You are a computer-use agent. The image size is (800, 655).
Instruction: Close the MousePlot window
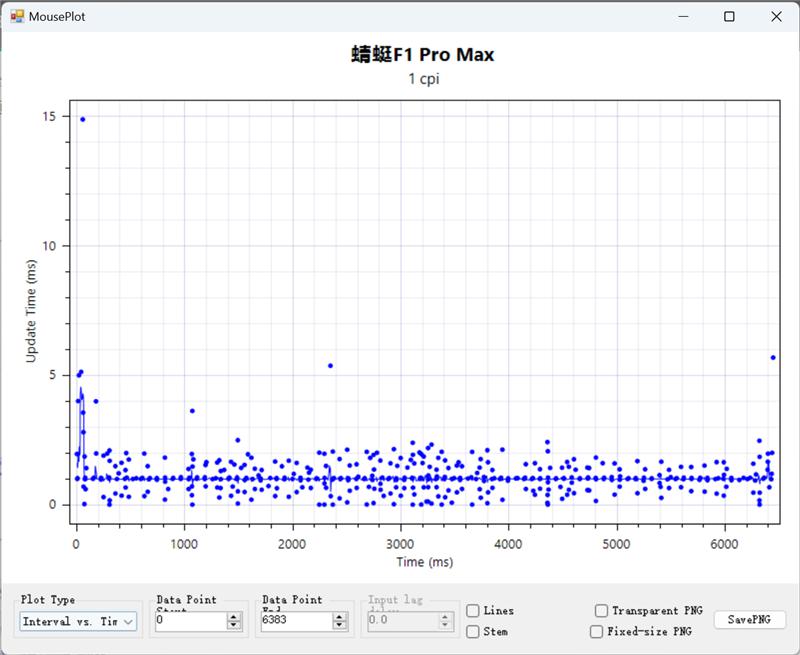click(776, 16)
